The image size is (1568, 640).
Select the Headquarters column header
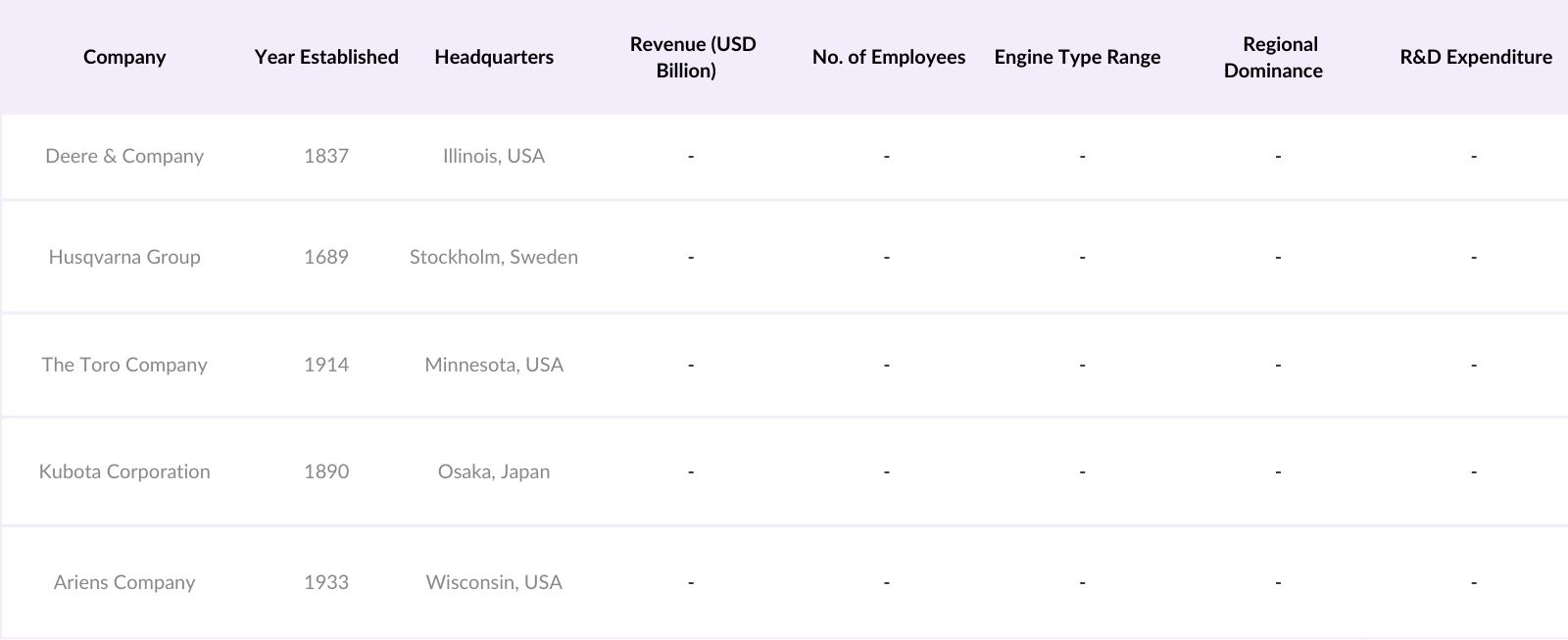coord(494,57)
